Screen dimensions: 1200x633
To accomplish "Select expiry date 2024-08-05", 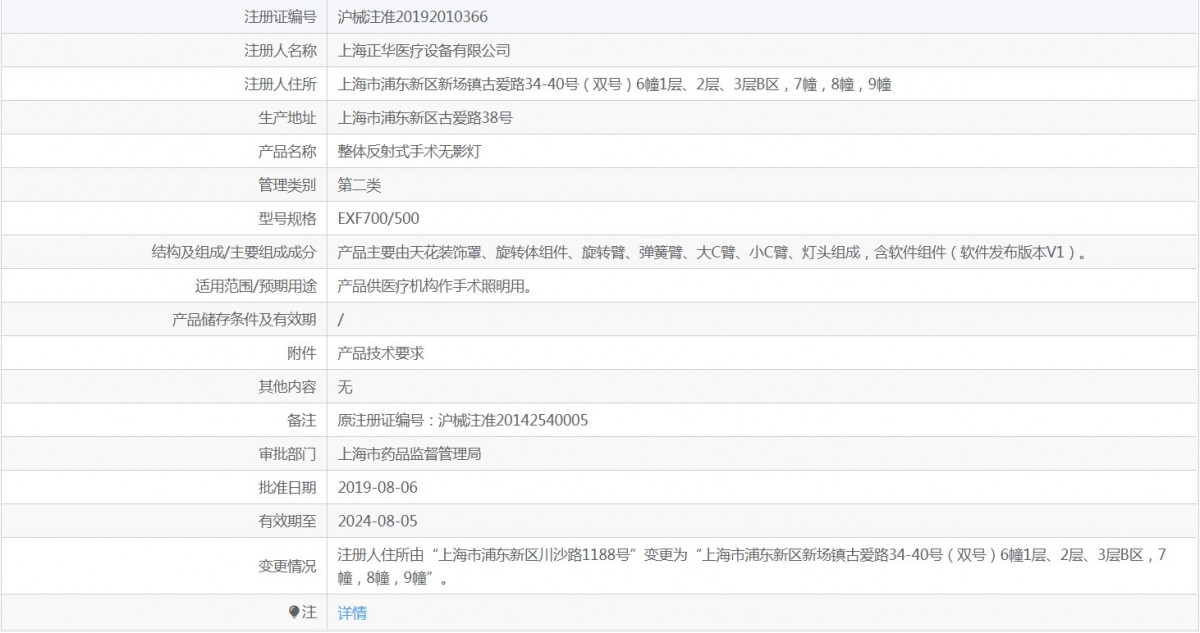I will [377, 521].
